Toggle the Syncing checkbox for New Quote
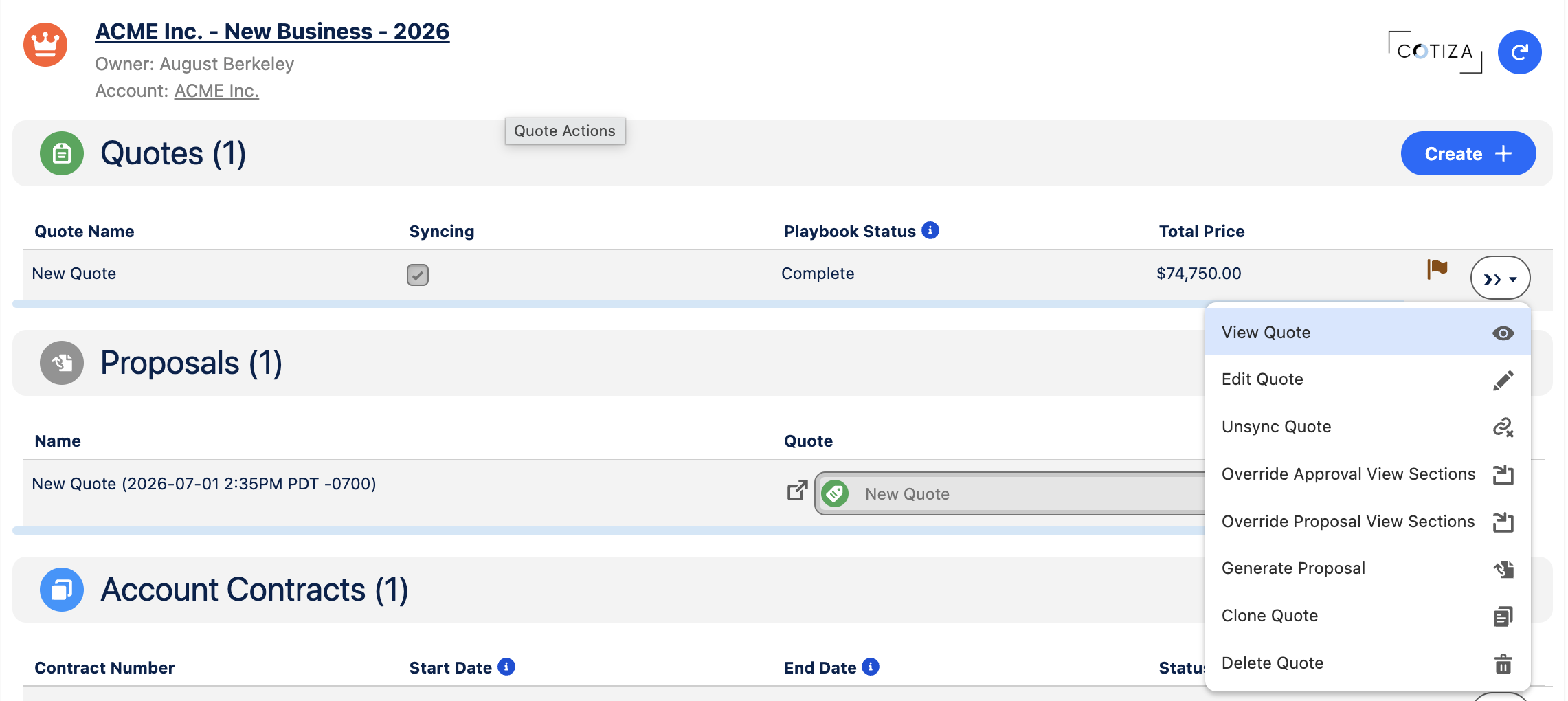This screenshot has height=701, width=1568. (x=418, y=275)
